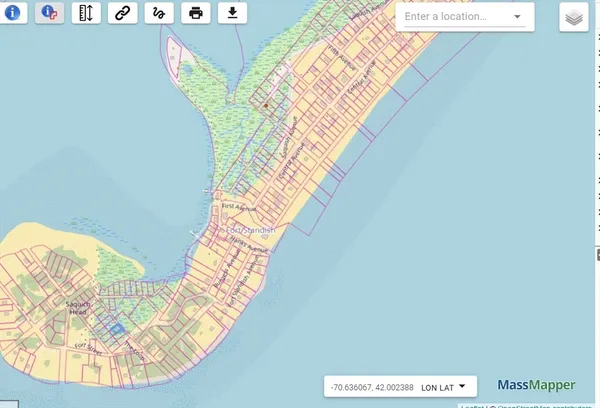Click the Enter a location search field

[x=457, y=16]
